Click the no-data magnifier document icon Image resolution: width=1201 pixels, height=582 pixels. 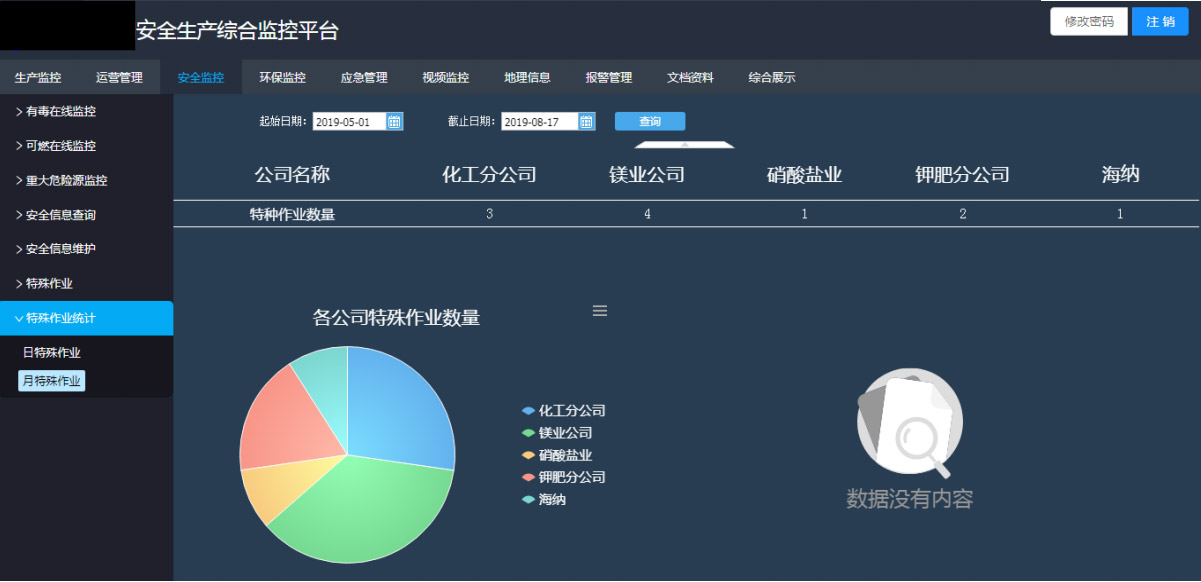(x=909, y=422)
